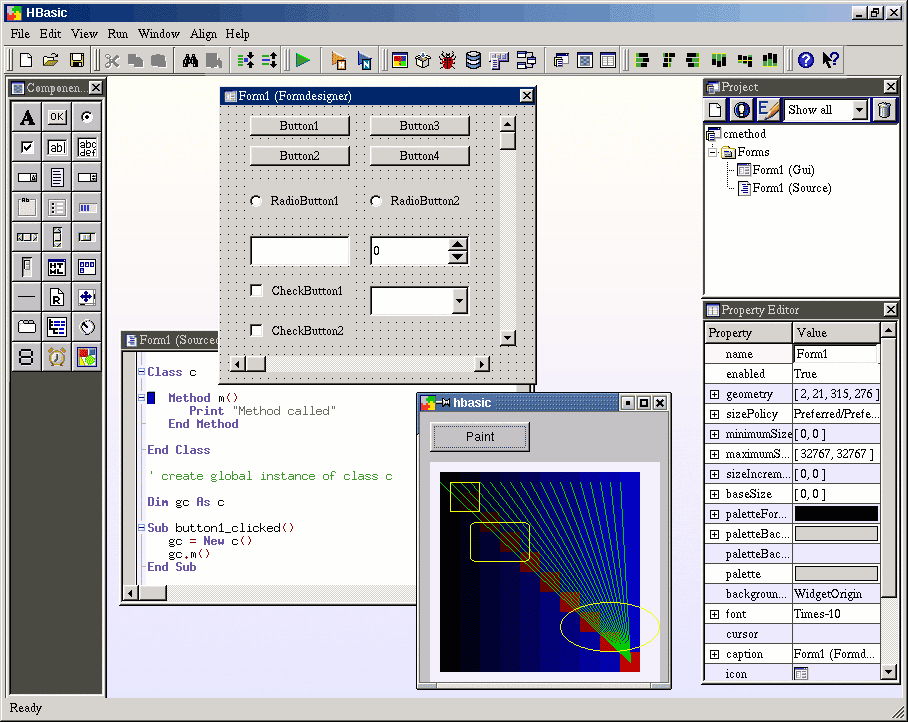Click the green Run program arrow
Image resolution: width=908 pixels, height=722 pixels.
[x=302, y=60]
